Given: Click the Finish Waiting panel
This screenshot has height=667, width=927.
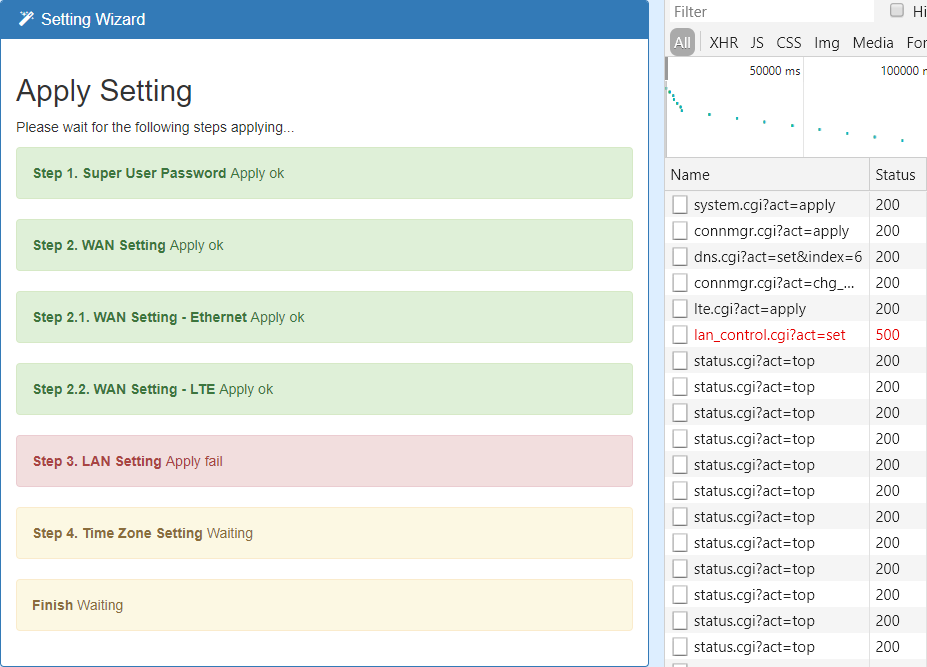Looking at the screenshot, I should pyautogui.click(x=324, y=605).
